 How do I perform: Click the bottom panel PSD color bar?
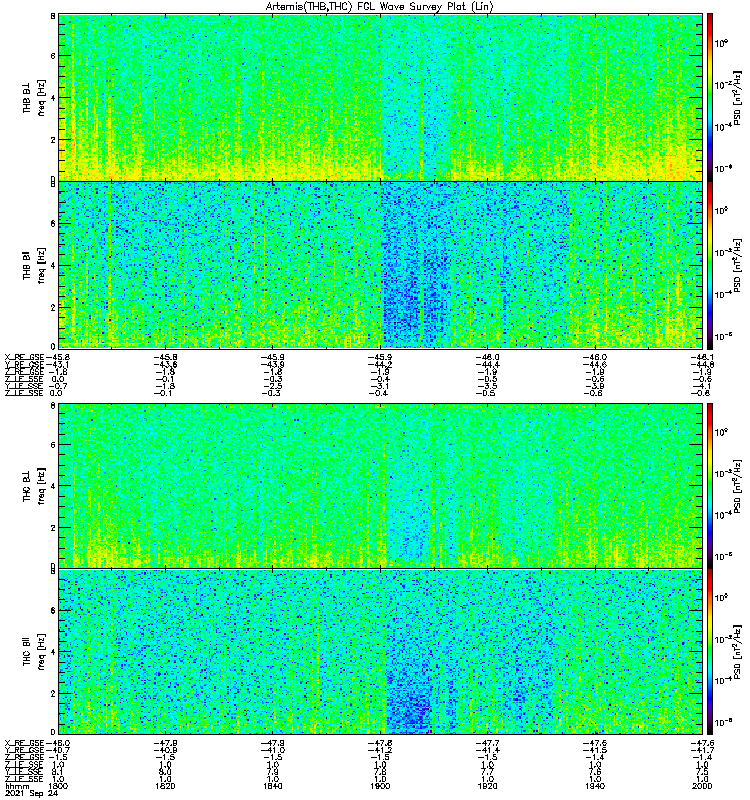pos(710,652)
